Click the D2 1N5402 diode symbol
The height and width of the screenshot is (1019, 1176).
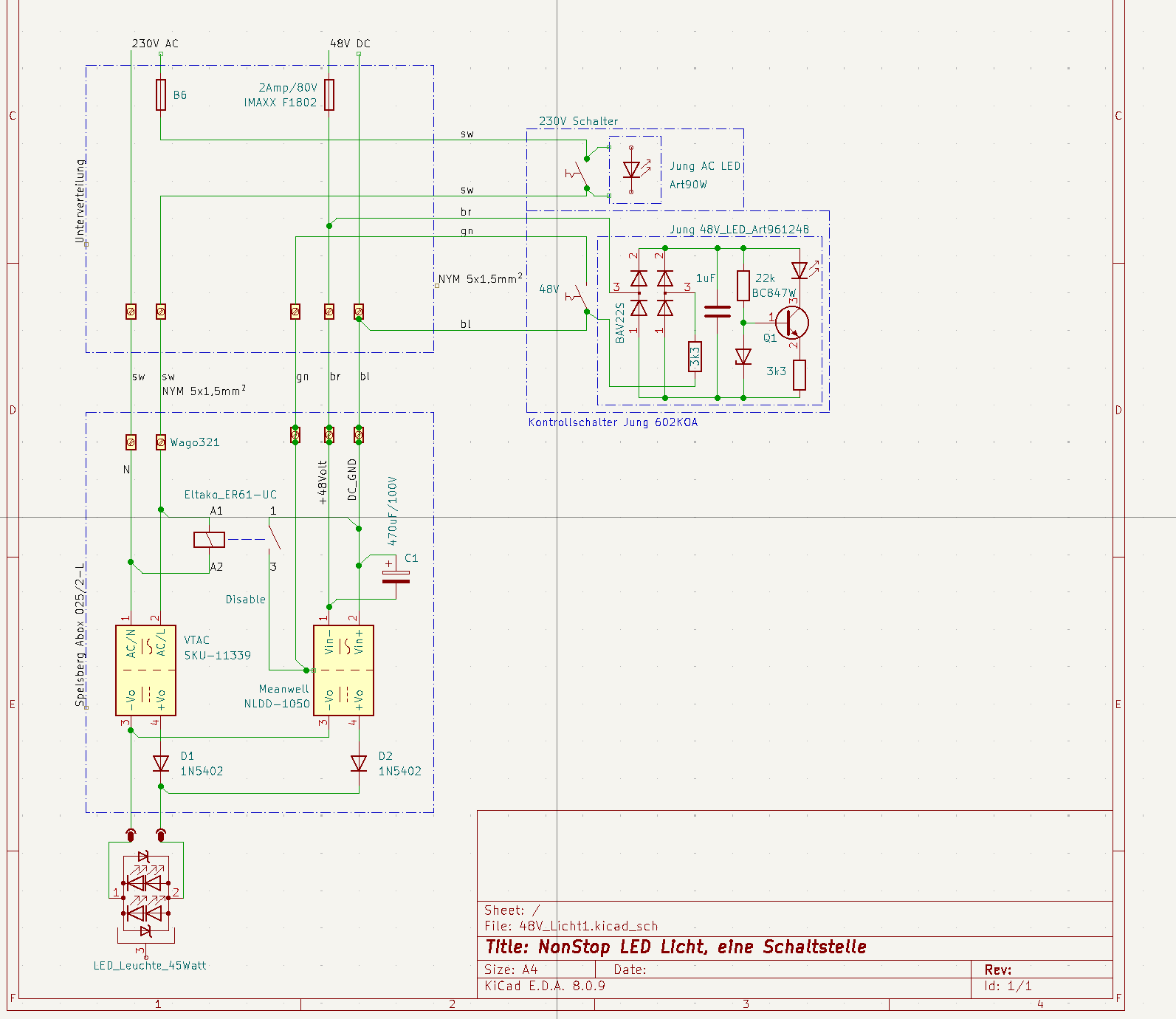[x=359, y=764]
